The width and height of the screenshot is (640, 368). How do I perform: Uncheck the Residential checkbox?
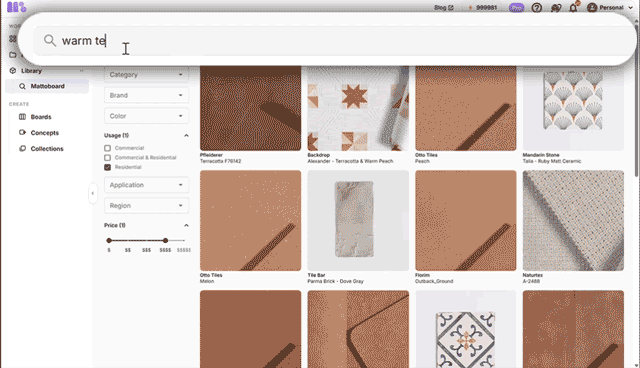coord(107,167)
